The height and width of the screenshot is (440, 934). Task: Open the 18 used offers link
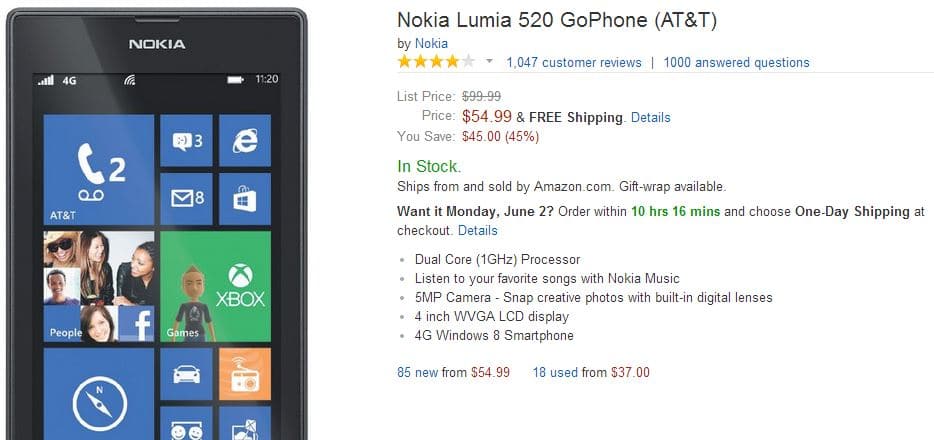coord(555,373)
